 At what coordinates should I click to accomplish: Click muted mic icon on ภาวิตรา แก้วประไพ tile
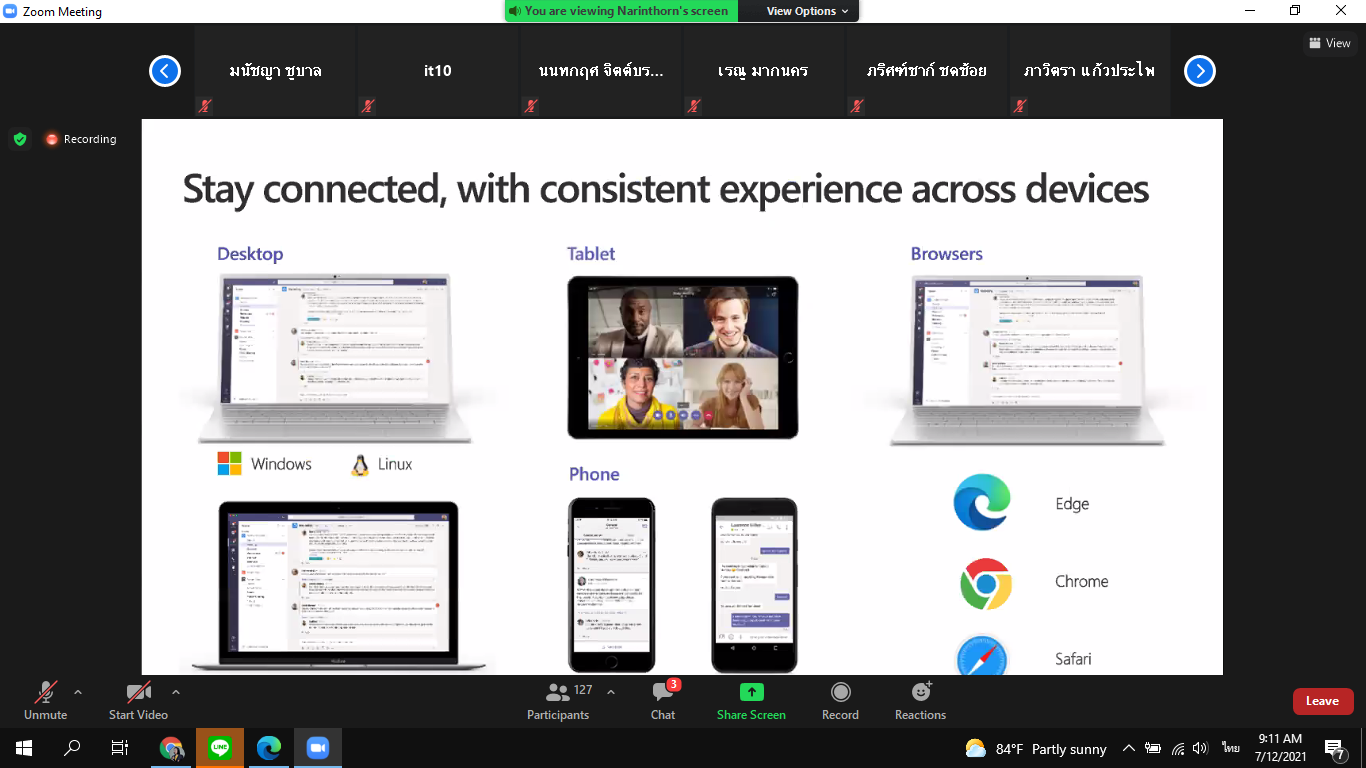point(1020,106)
